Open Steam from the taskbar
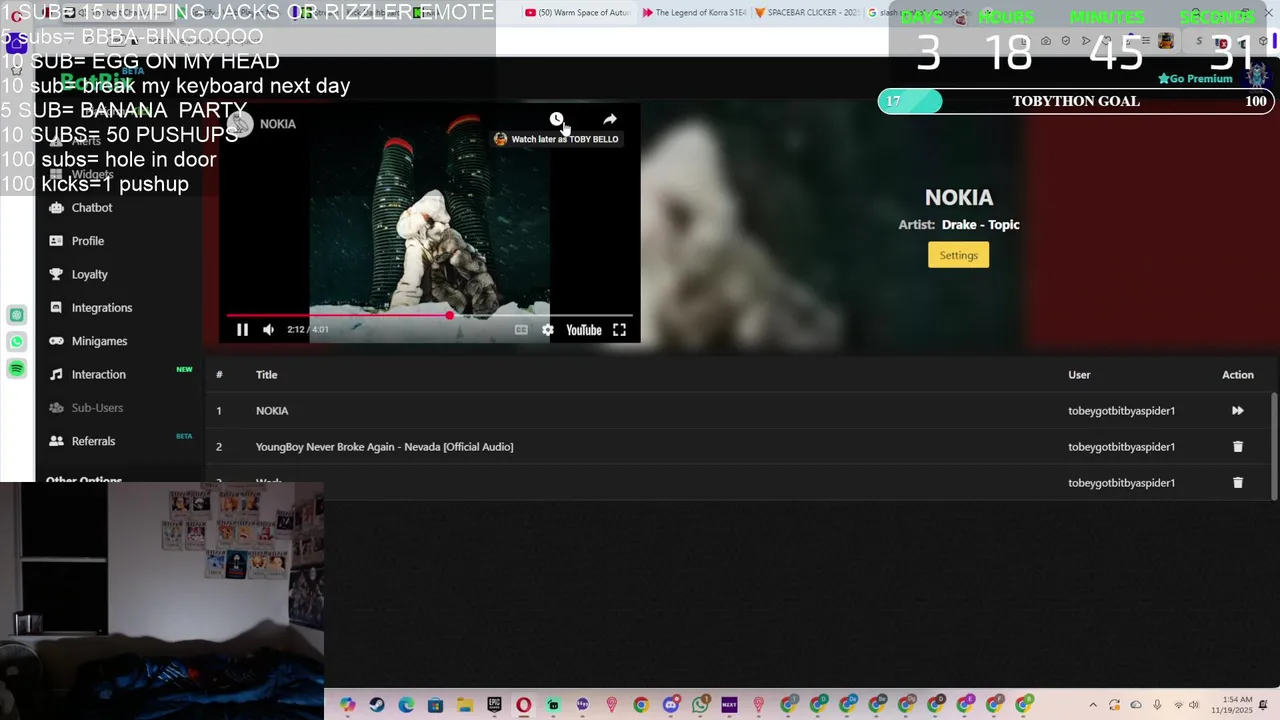The height and width of the screenshot is (720, 1280). [x=377, y=705]
